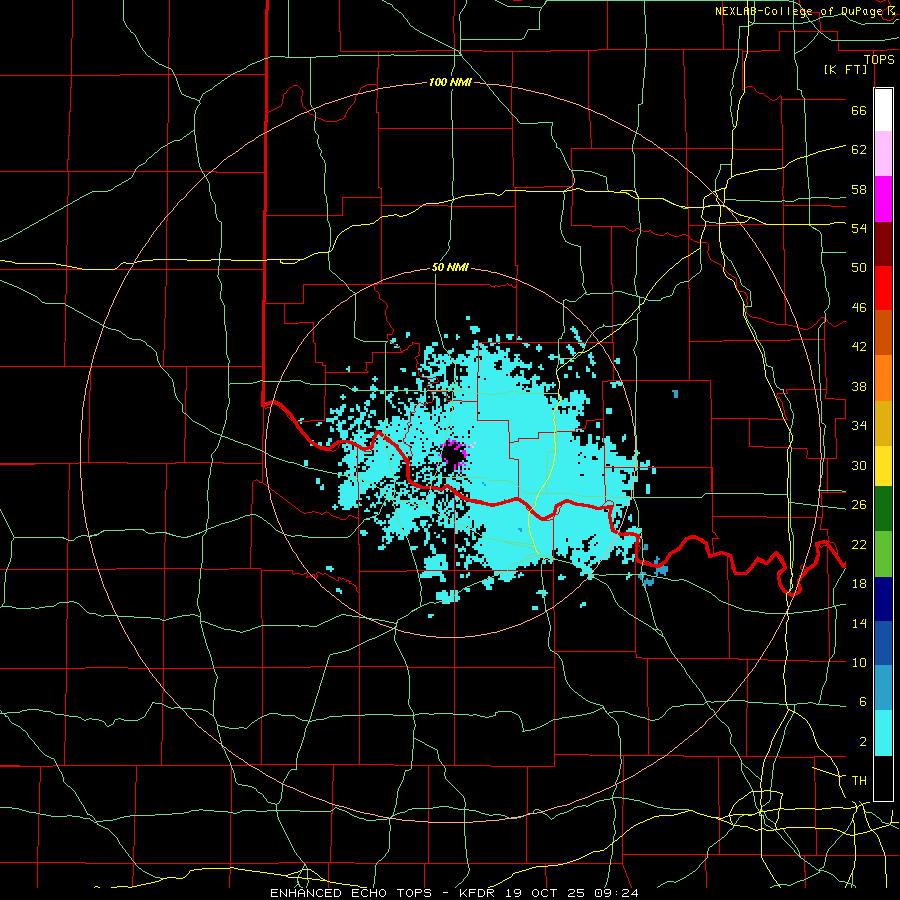This screenshot has height=900, width=900.
Task: Click the legend value 58
Action: tap(859, 189)
